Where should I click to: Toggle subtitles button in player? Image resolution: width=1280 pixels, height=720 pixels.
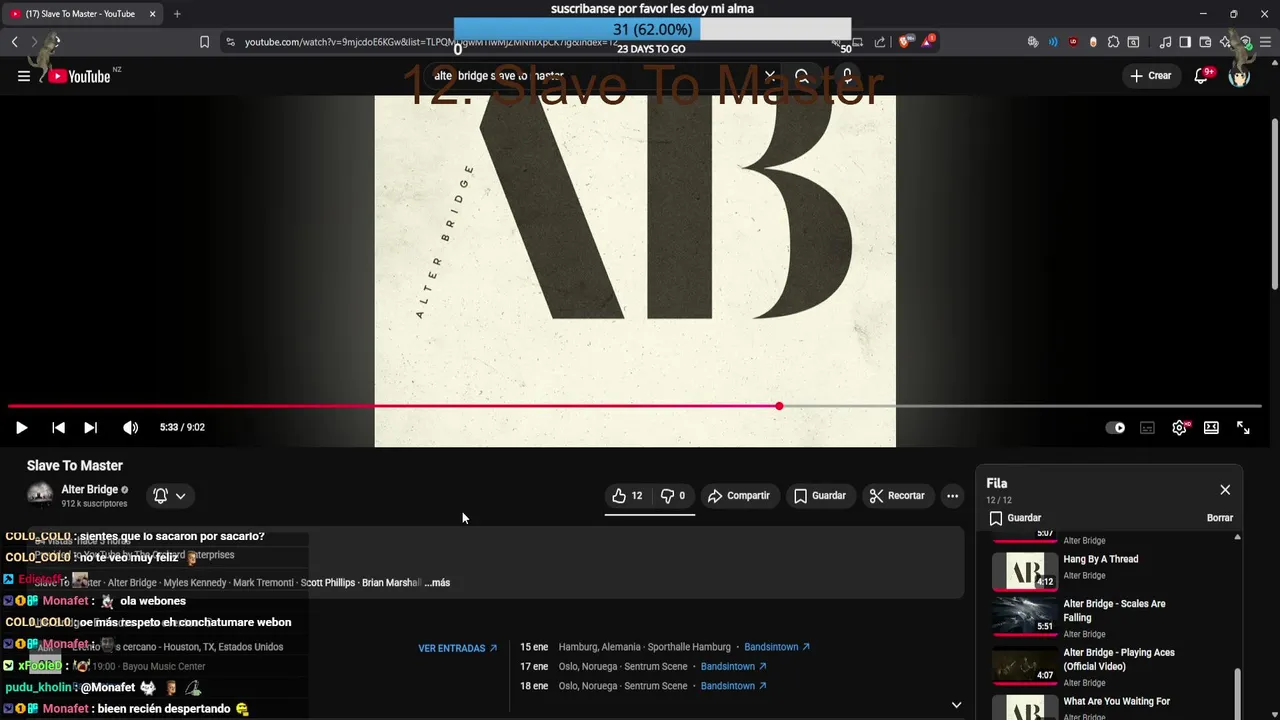[1147, 428]
